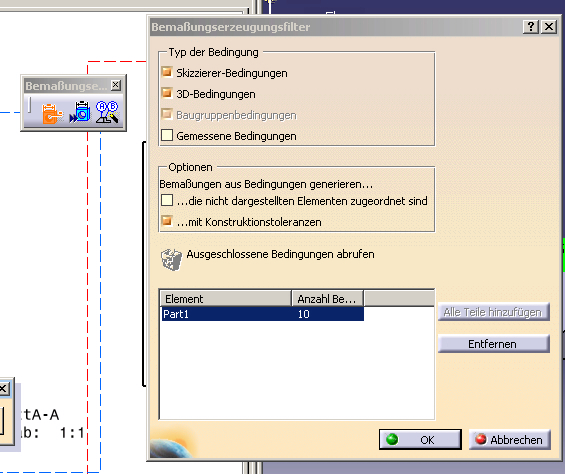Click the balloon generation icon
565x474 pixels.
107,112
